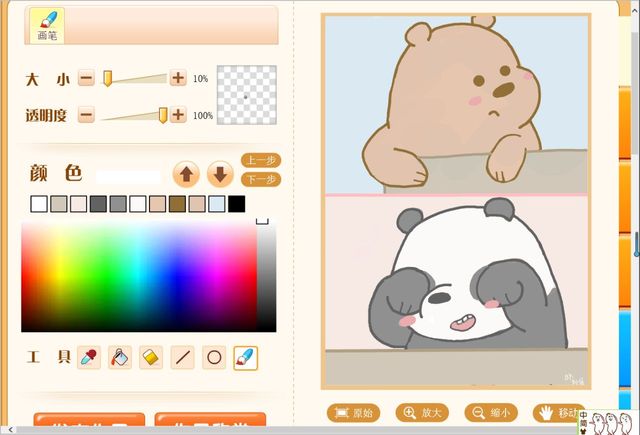
Task: Click the down arrow beside the color label
Action: pos(220,174)
